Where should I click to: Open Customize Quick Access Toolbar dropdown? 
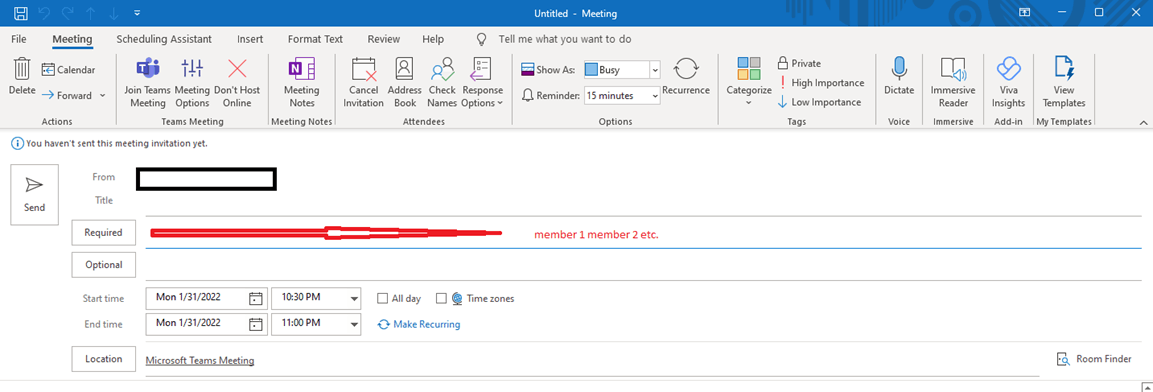138,13
